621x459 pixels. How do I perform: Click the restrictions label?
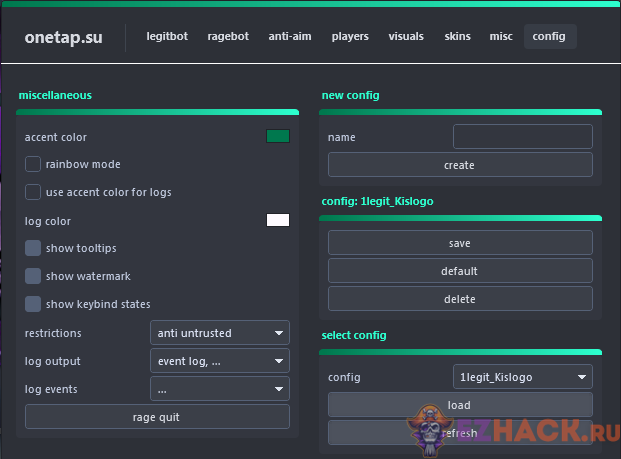click(53, 333)
